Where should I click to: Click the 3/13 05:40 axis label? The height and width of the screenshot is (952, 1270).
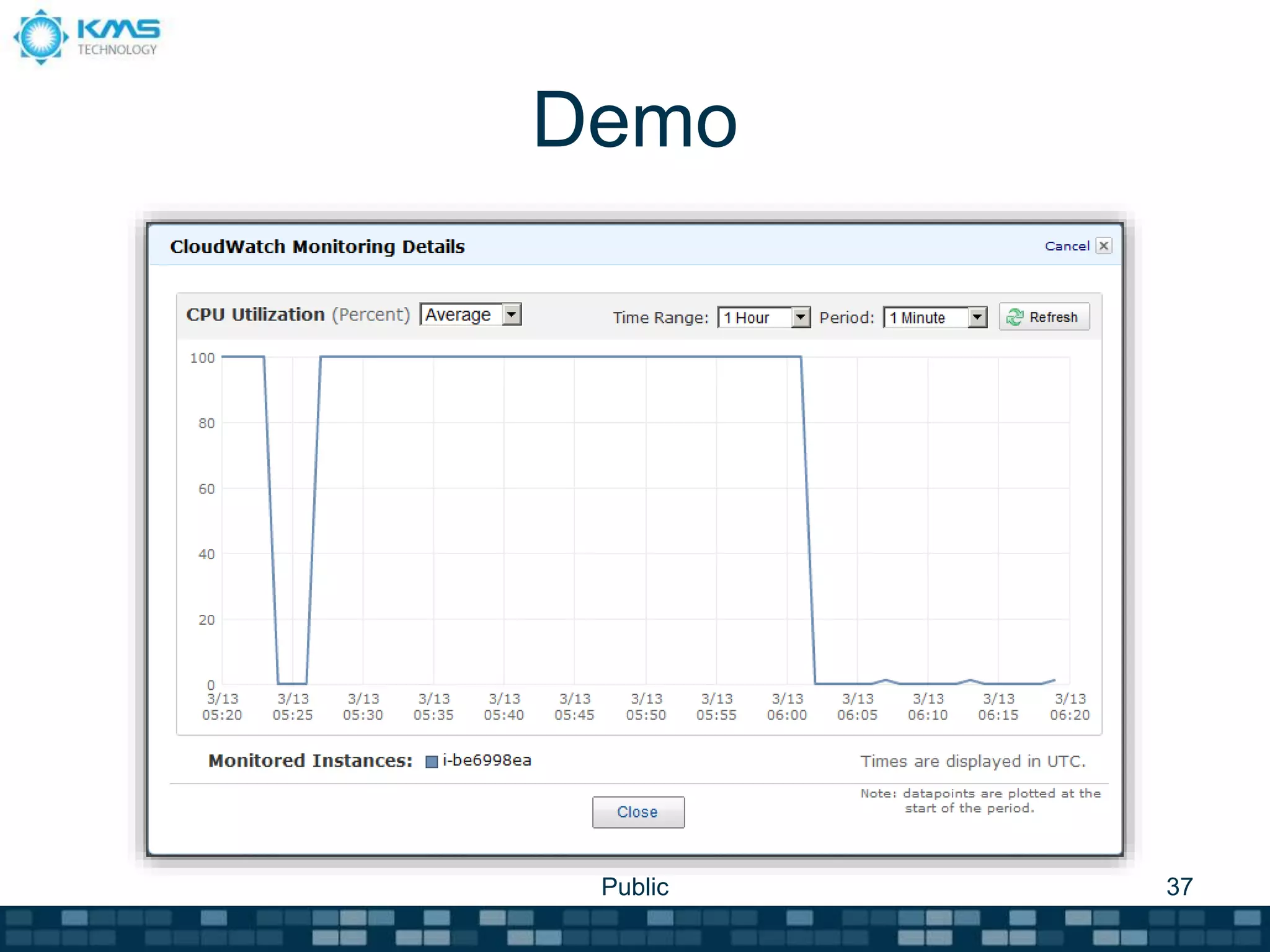504,707
